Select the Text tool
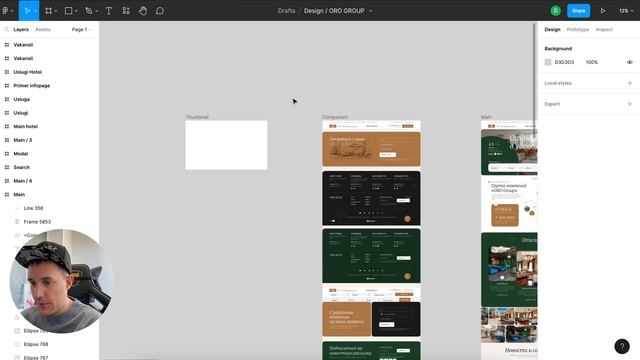The width and height of the screenshot is (640, 360). point(109,11)
